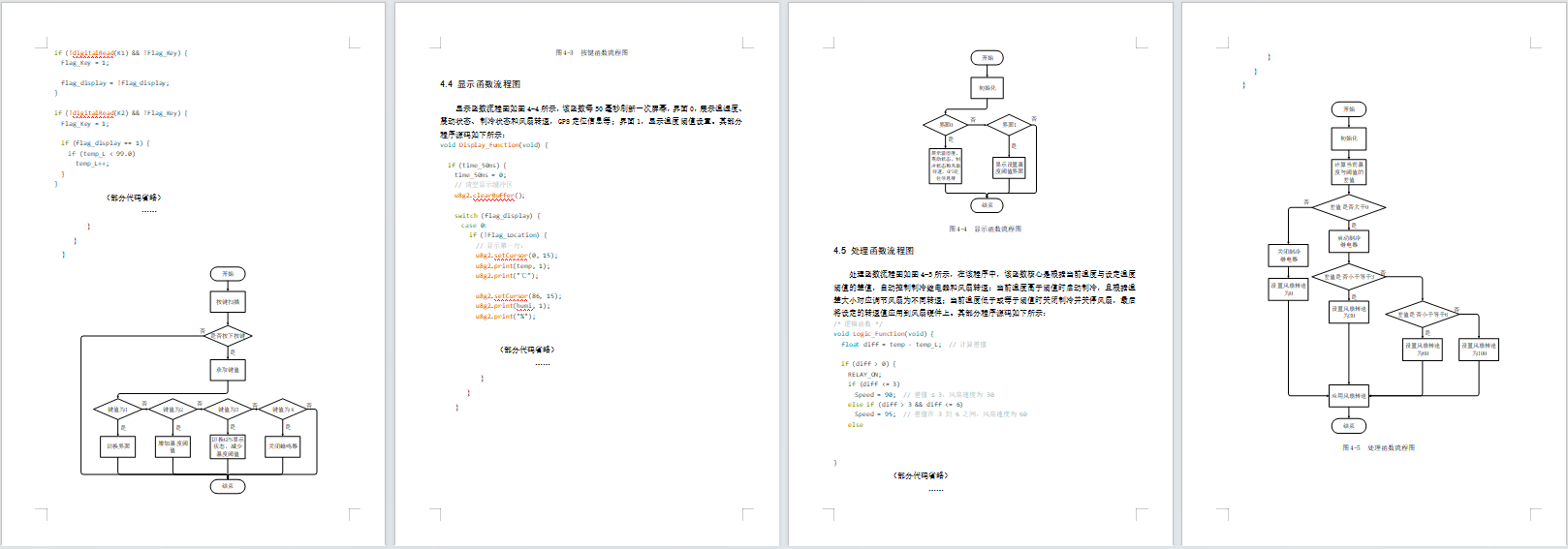The width and height of the screenshot is (1568, 549).
Task: Click the "初始化" box on the third page
Action: coord(987,88)
